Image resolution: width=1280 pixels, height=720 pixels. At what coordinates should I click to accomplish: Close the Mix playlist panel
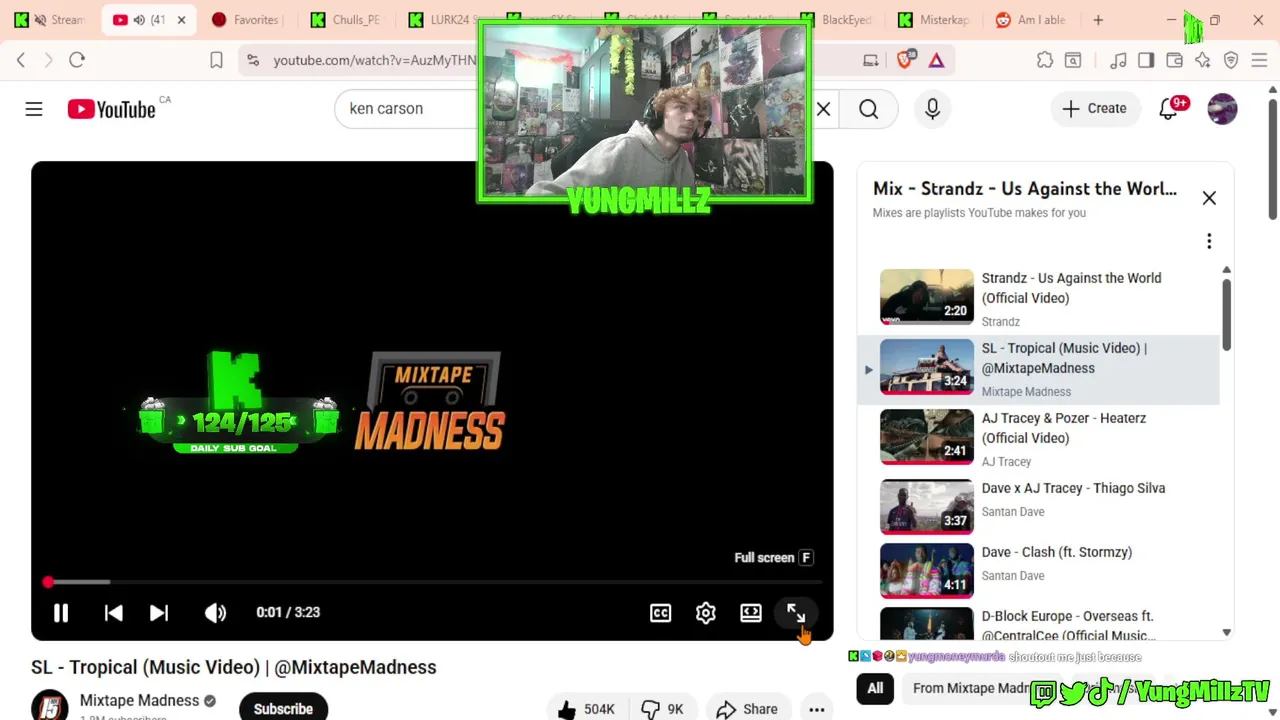point(1209,198)
